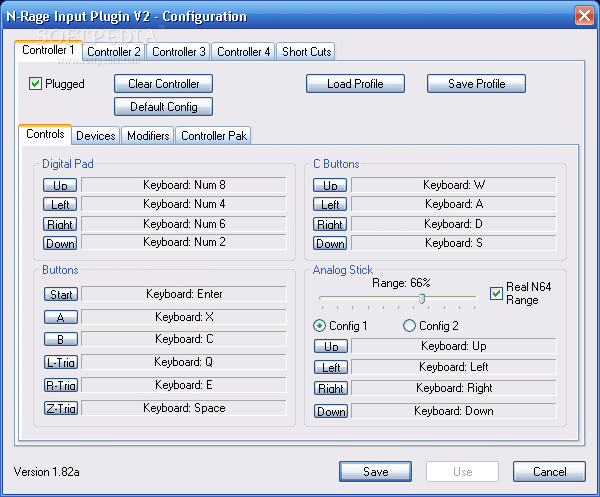Click the 'Keyboard: Down' field
The image size is (600, 497).
pyautogui.click(x=454, y=411)
